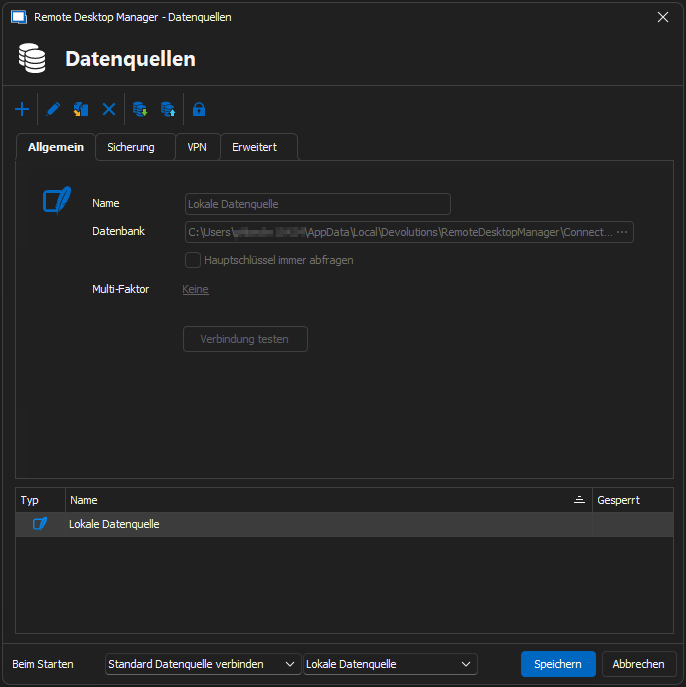Click the lock data source padlock icon

pyautogui.click(x=199, y=109)
